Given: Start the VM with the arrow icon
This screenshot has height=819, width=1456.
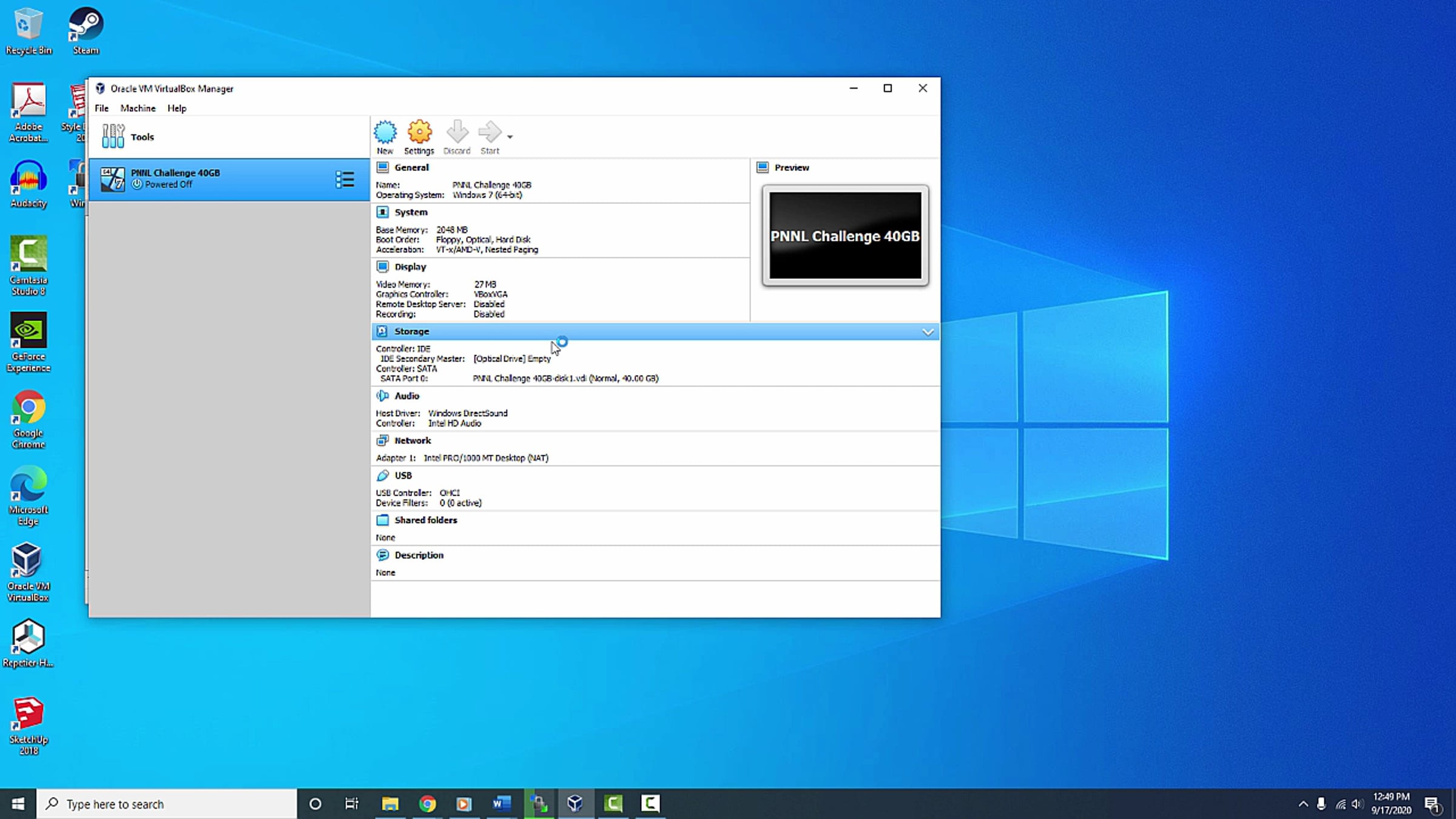Looking at the screenshot, I should click(490, 132).
